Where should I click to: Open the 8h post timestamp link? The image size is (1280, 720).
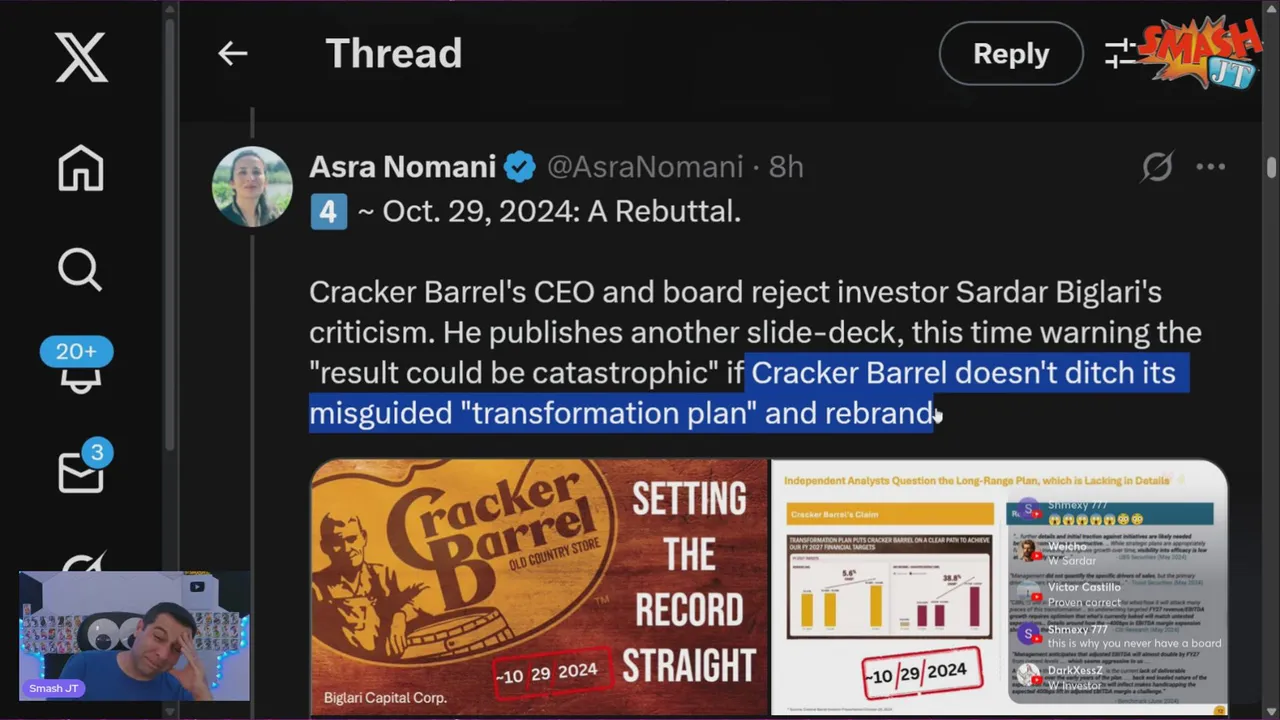point(786,167)
